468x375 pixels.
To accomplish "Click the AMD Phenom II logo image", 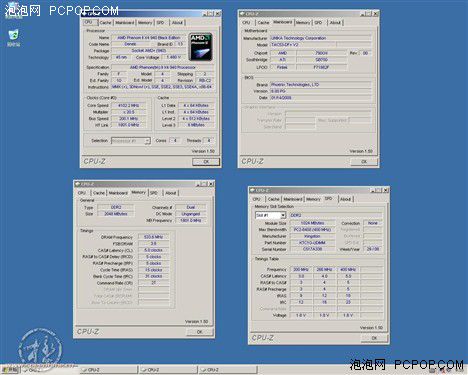I will point(200,47).
